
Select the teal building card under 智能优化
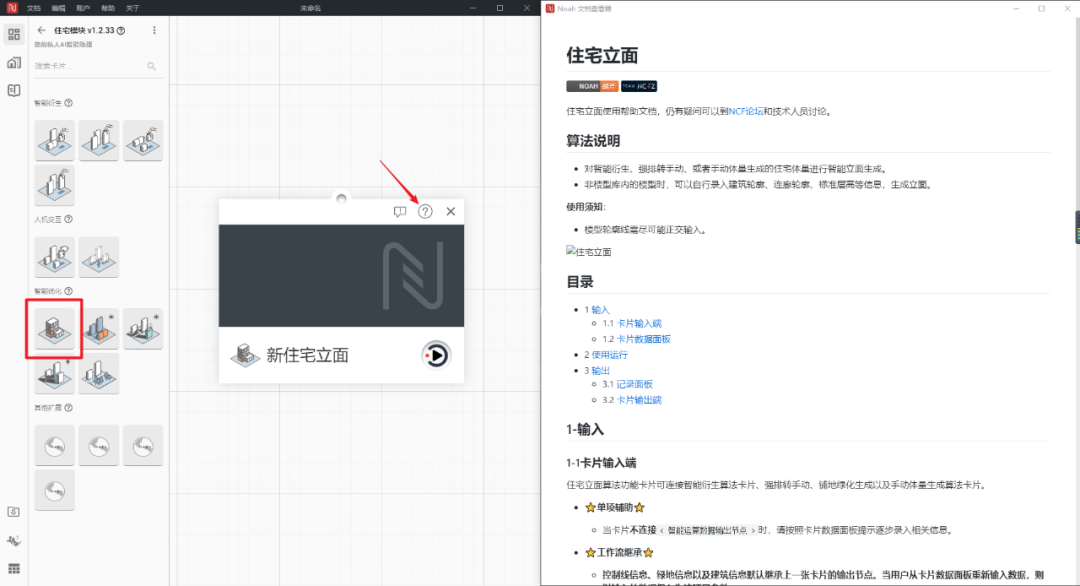[143, 328]
